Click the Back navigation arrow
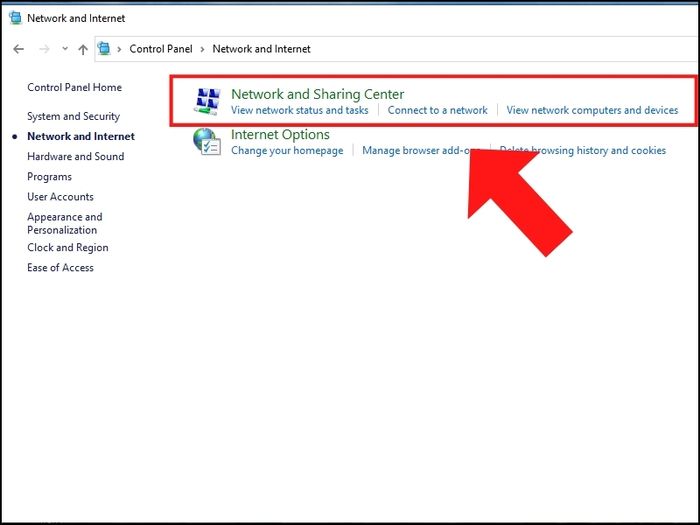Image resolution: width=700 pixels, height=525 pixels. pyautogui.click(x=18, y=49)
